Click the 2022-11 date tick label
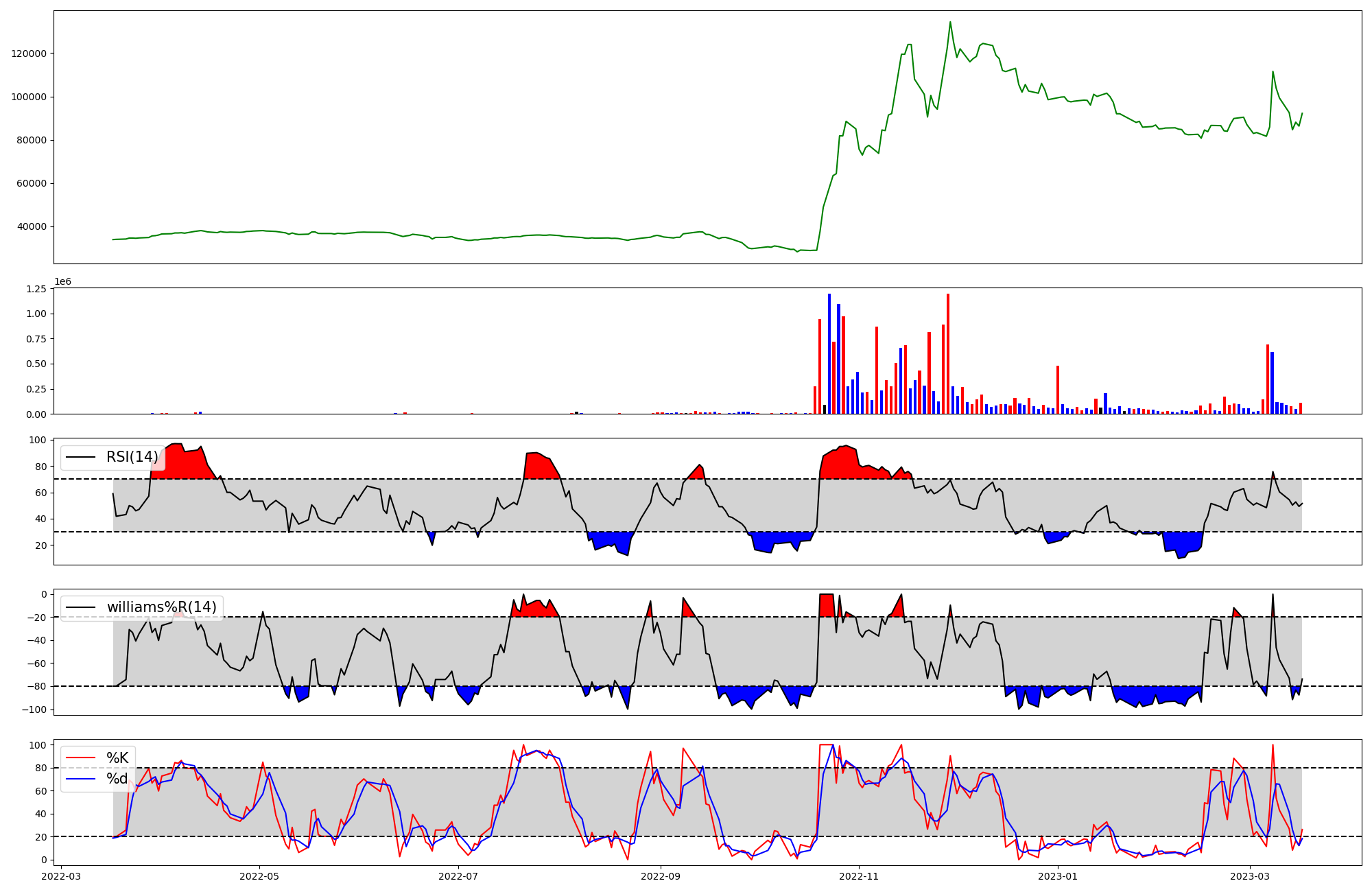 tap(859, 876)
